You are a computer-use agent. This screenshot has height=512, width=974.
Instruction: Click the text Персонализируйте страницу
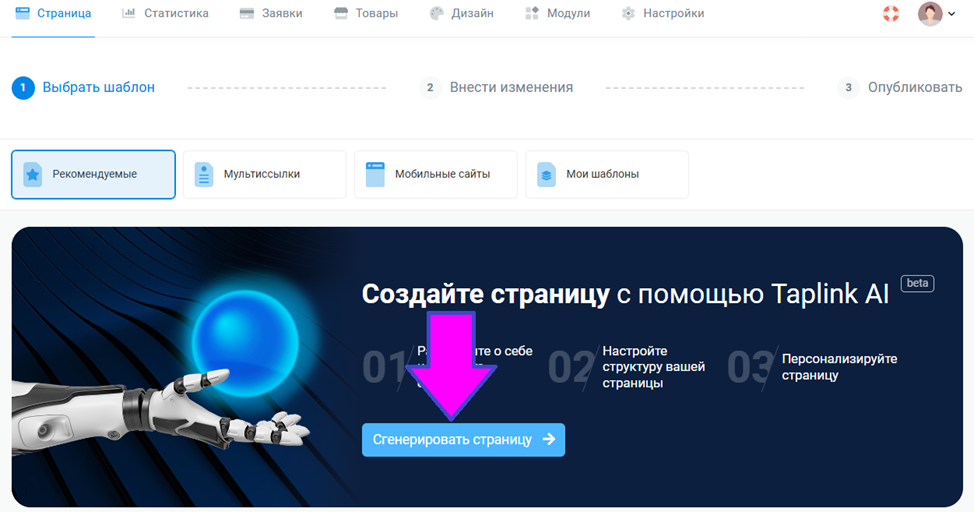839,367
